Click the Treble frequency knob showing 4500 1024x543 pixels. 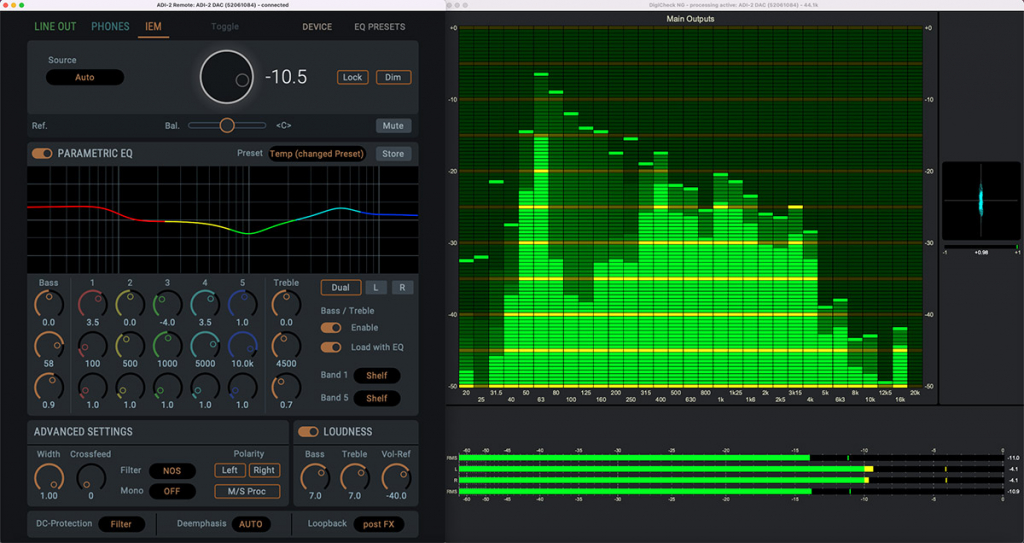click(x=286, y=345)
